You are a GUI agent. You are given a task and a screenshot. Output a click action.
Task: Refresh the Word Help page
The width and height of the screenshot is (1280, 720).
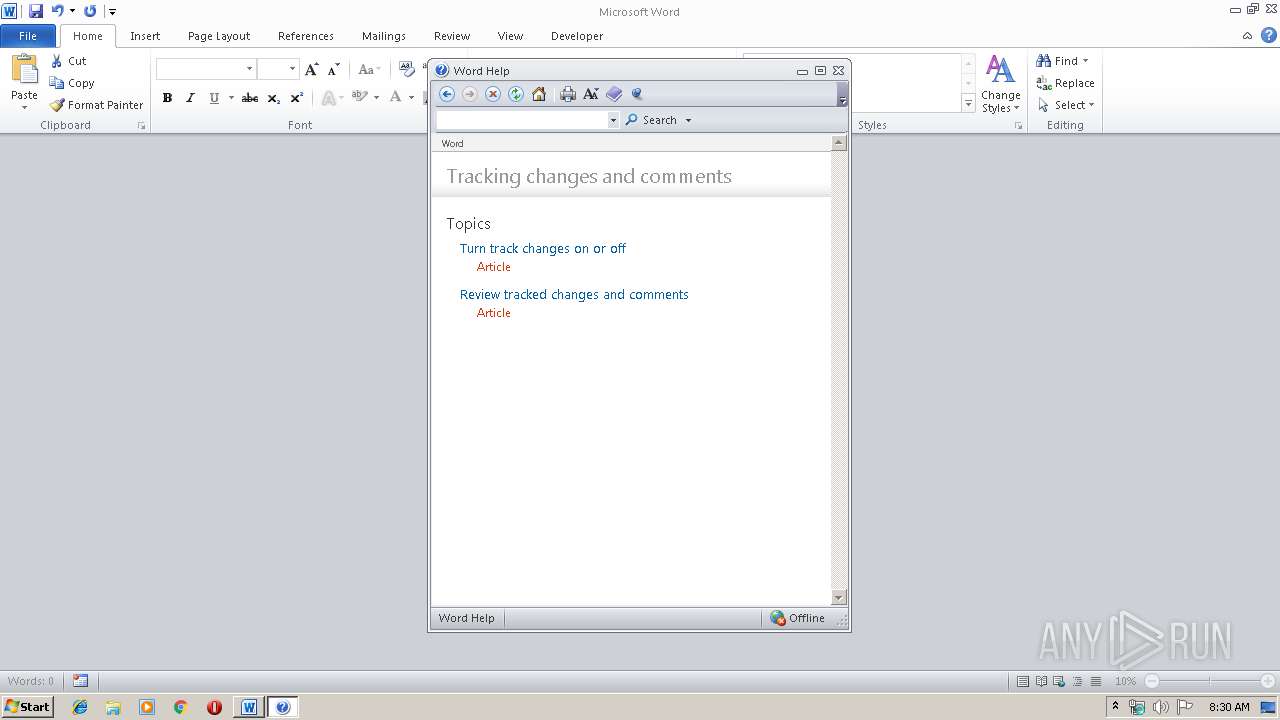point(516,94)
